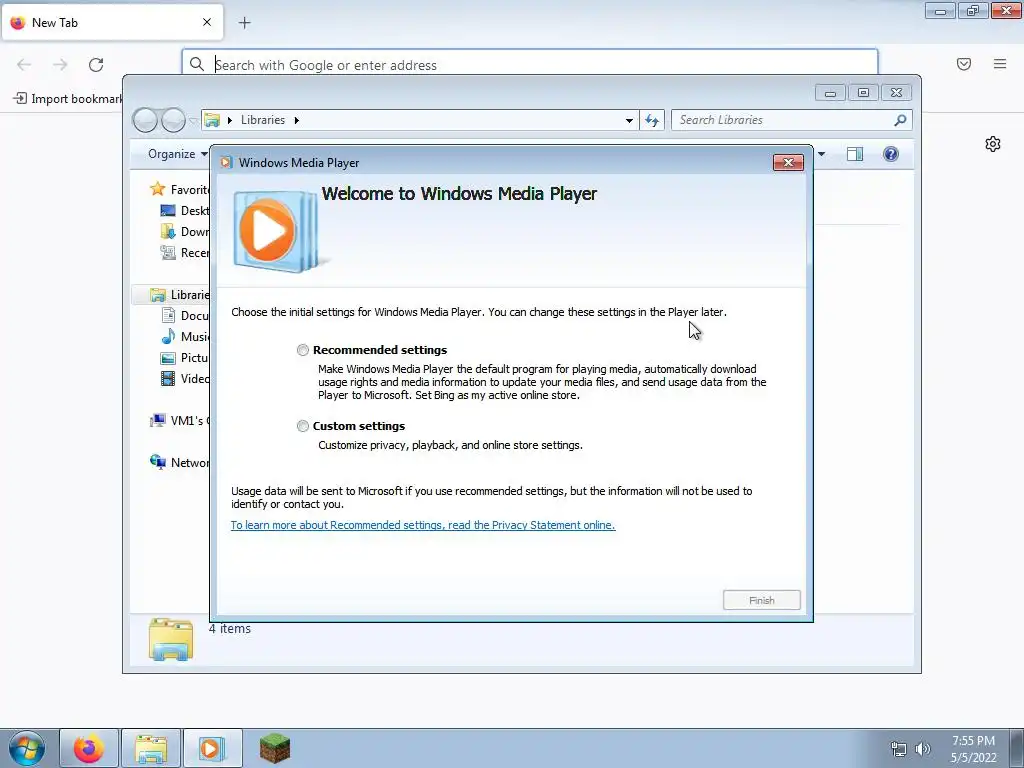Click the Windows Media Player title bar icon
This screenshot has height=768, width=1024.
[226, 163]
